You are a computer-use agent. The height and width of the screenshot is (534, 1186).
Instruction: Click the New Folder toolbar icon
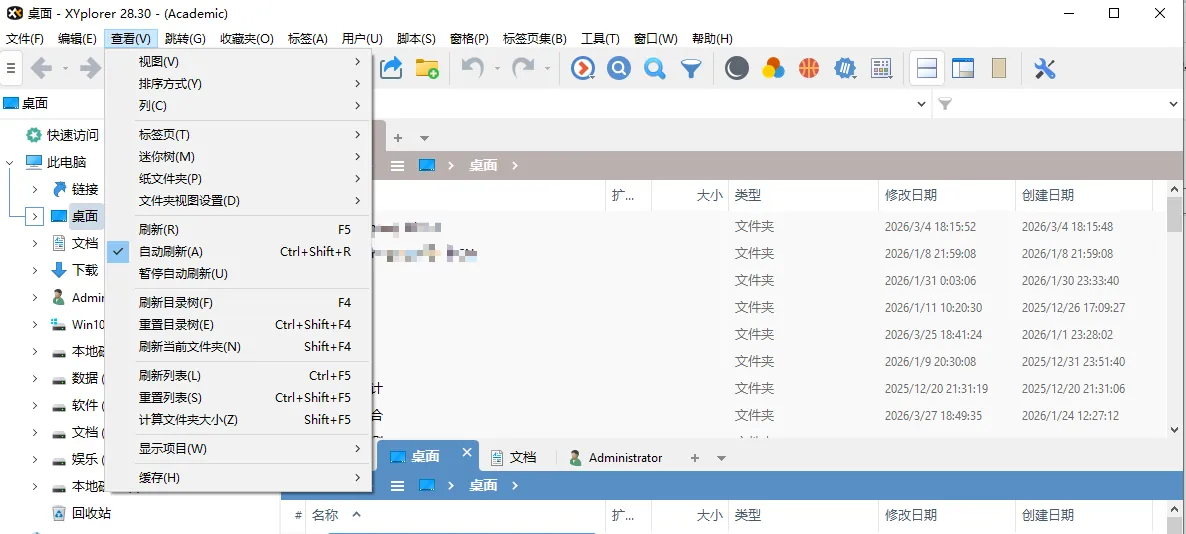click(x=427, y=68)
